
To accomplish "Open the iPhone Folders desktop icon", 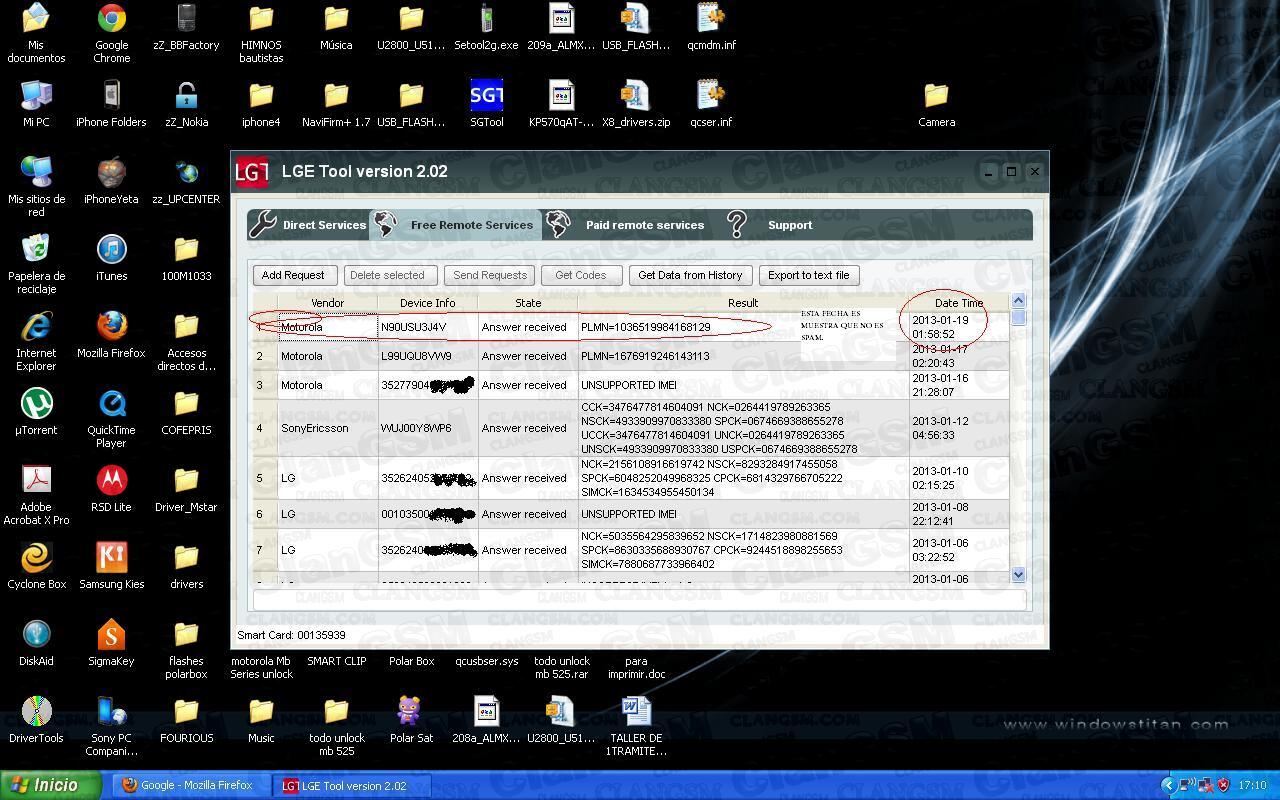I will 111,104.
